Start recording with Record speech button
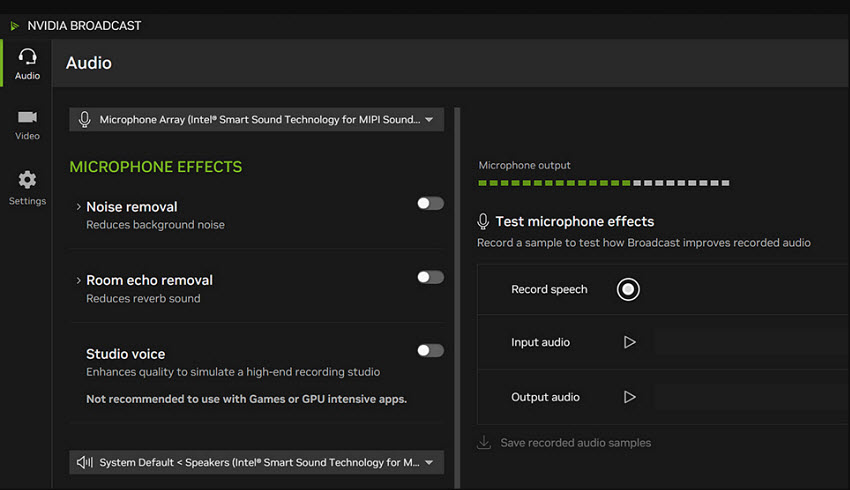850x490 pixels. [x=628, y=289]
